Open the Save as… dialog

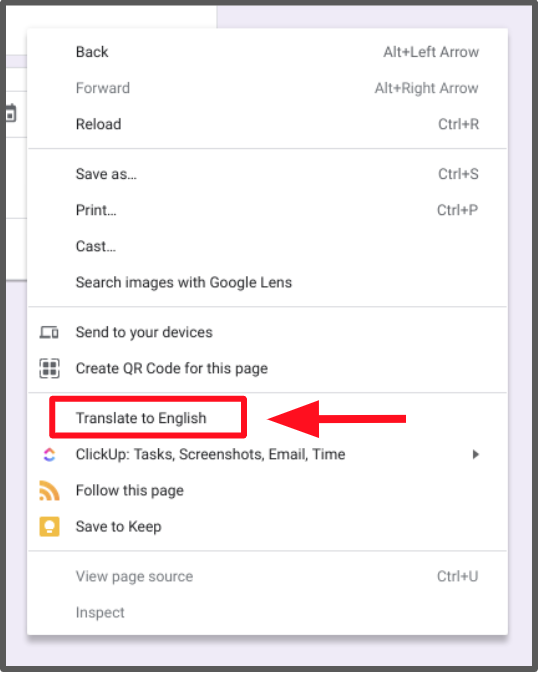(x=267, y=174)
